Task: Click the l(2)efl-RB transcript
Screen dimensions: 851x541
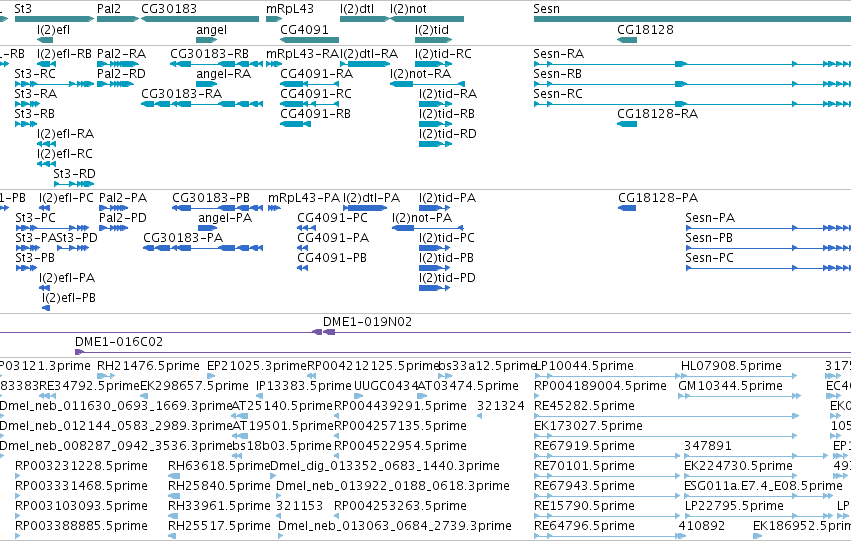Action: pos(47,64)
